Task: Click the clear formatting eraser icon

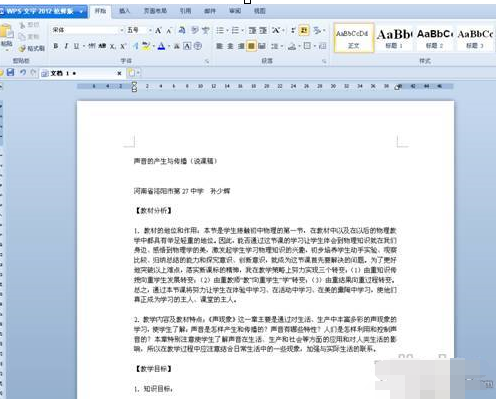Action: pos(182,31)
